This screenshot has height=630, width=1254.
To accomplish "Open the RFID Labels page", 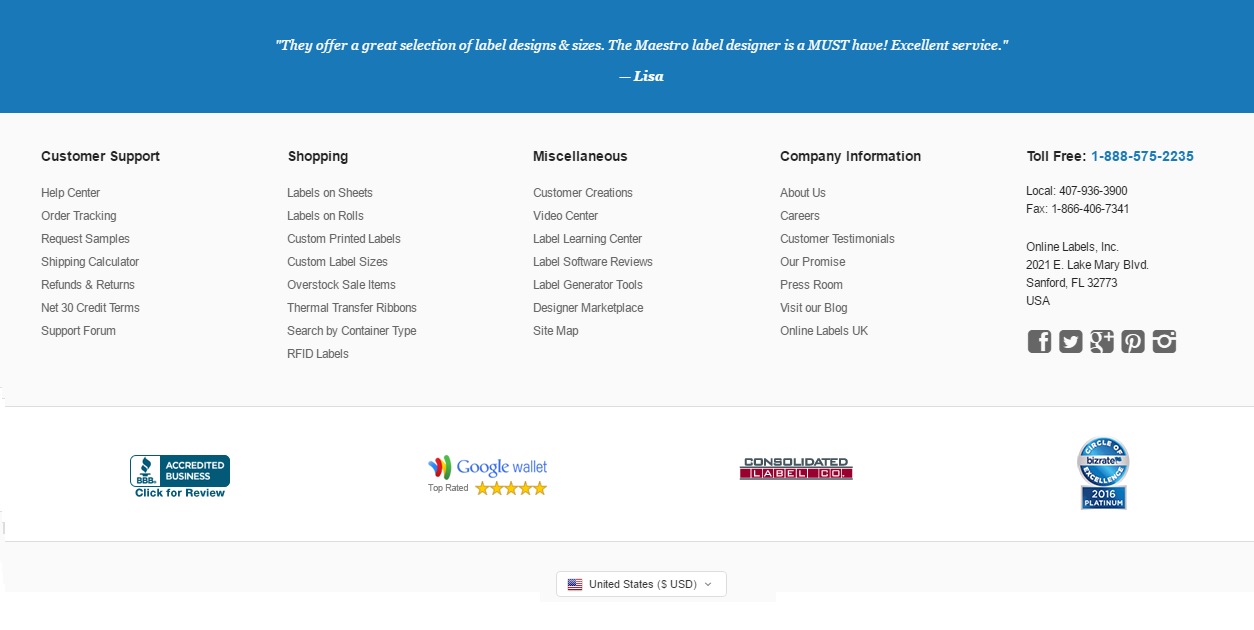I will pyautogui.click(x=318, y=353).
